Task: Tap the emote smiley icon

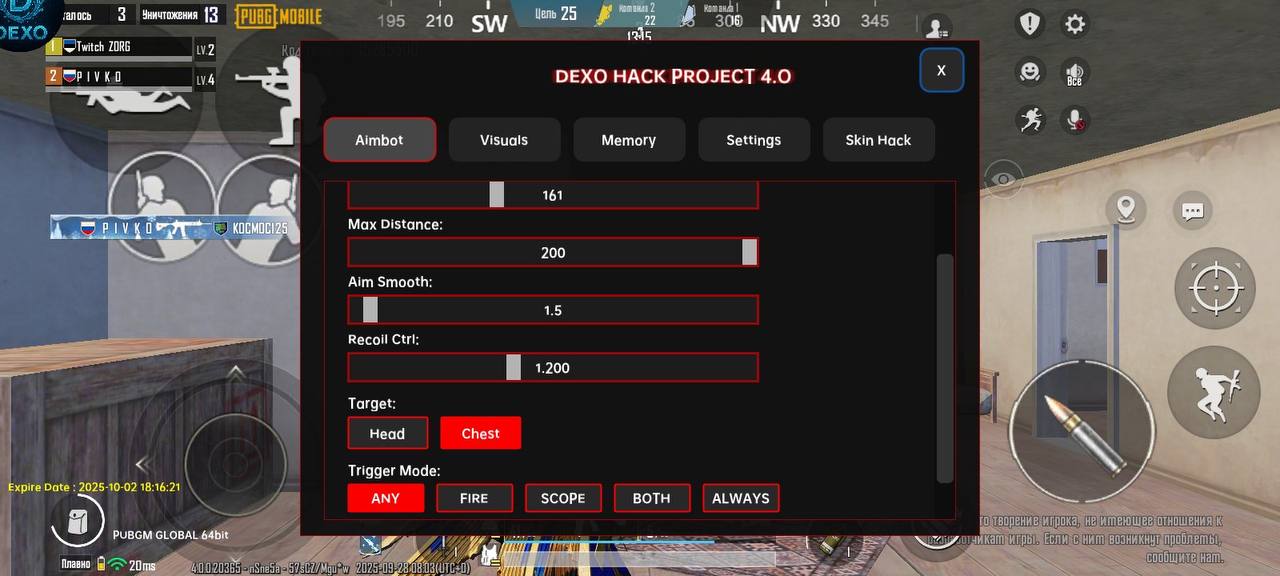Action: [1029, 71]
